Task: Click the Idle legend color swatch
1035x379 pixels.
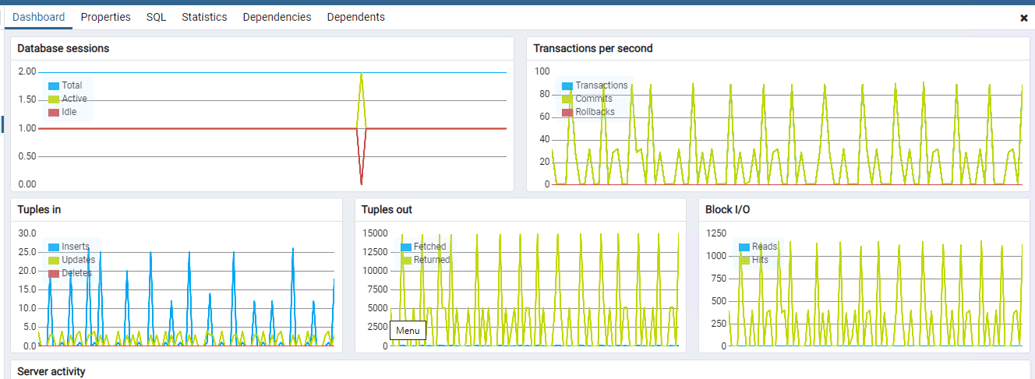Action: tap(54, 112)
